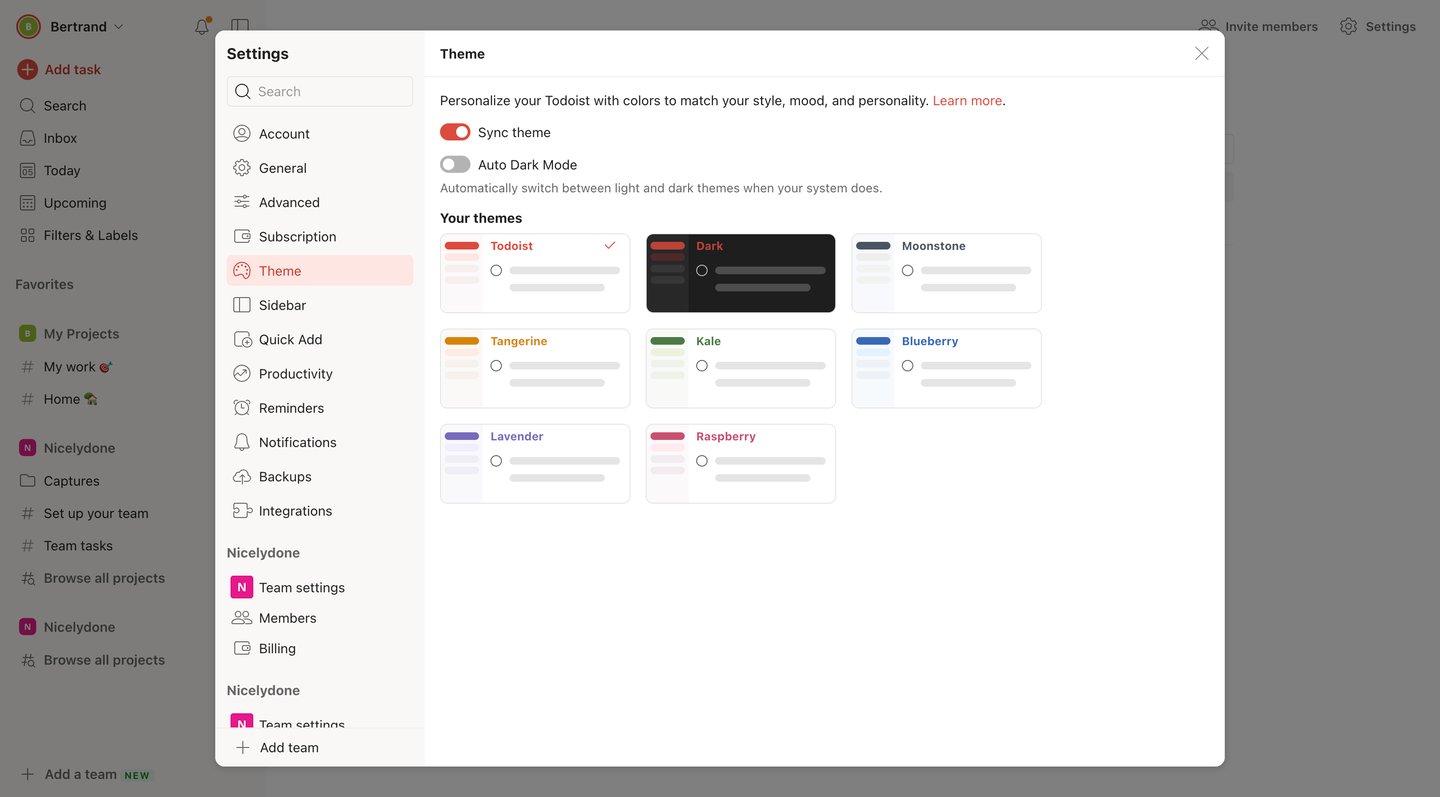This screenshot has width=1440, height=797.
Task: Click the Quick Add icon in settings
Action: (x=241, y=339)
